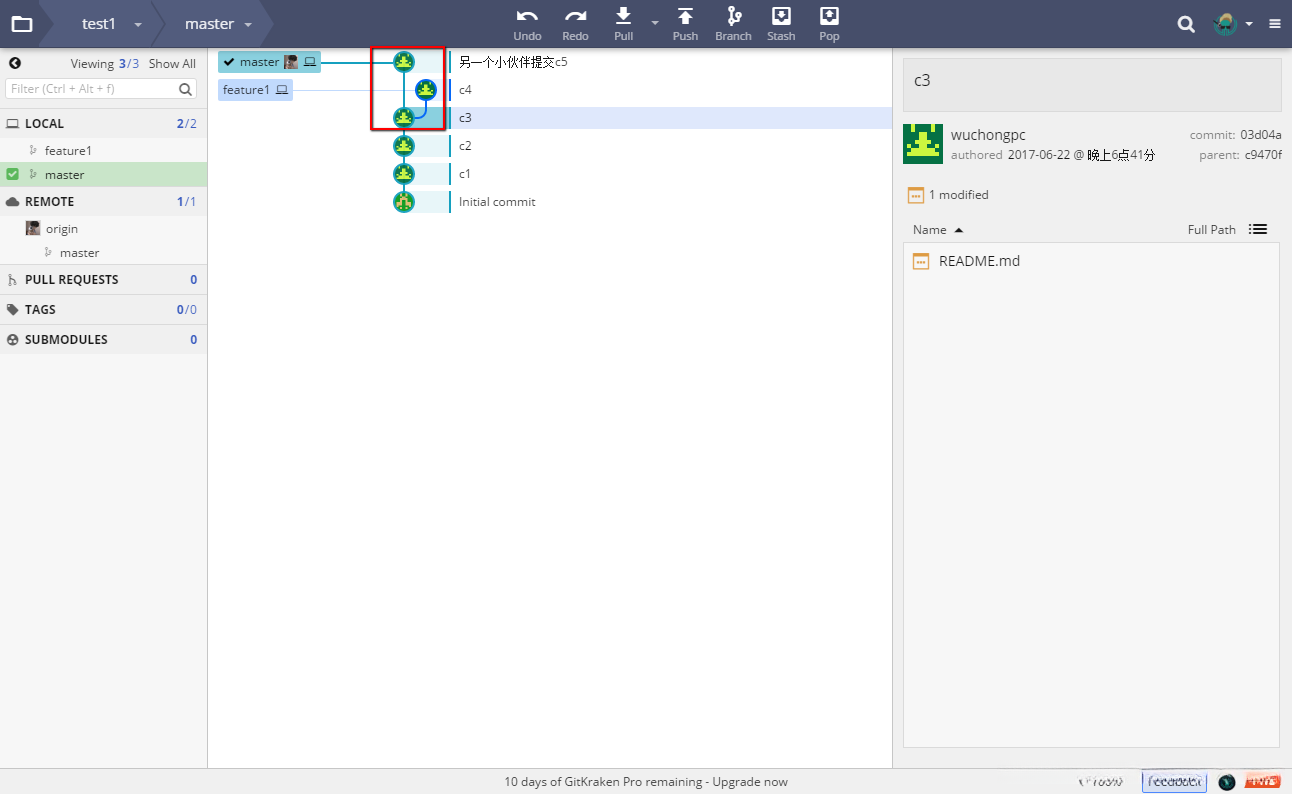Click the Undo toolbar button
The image size is (1292, 794).
pyautogui.click(x=528, y=25)
